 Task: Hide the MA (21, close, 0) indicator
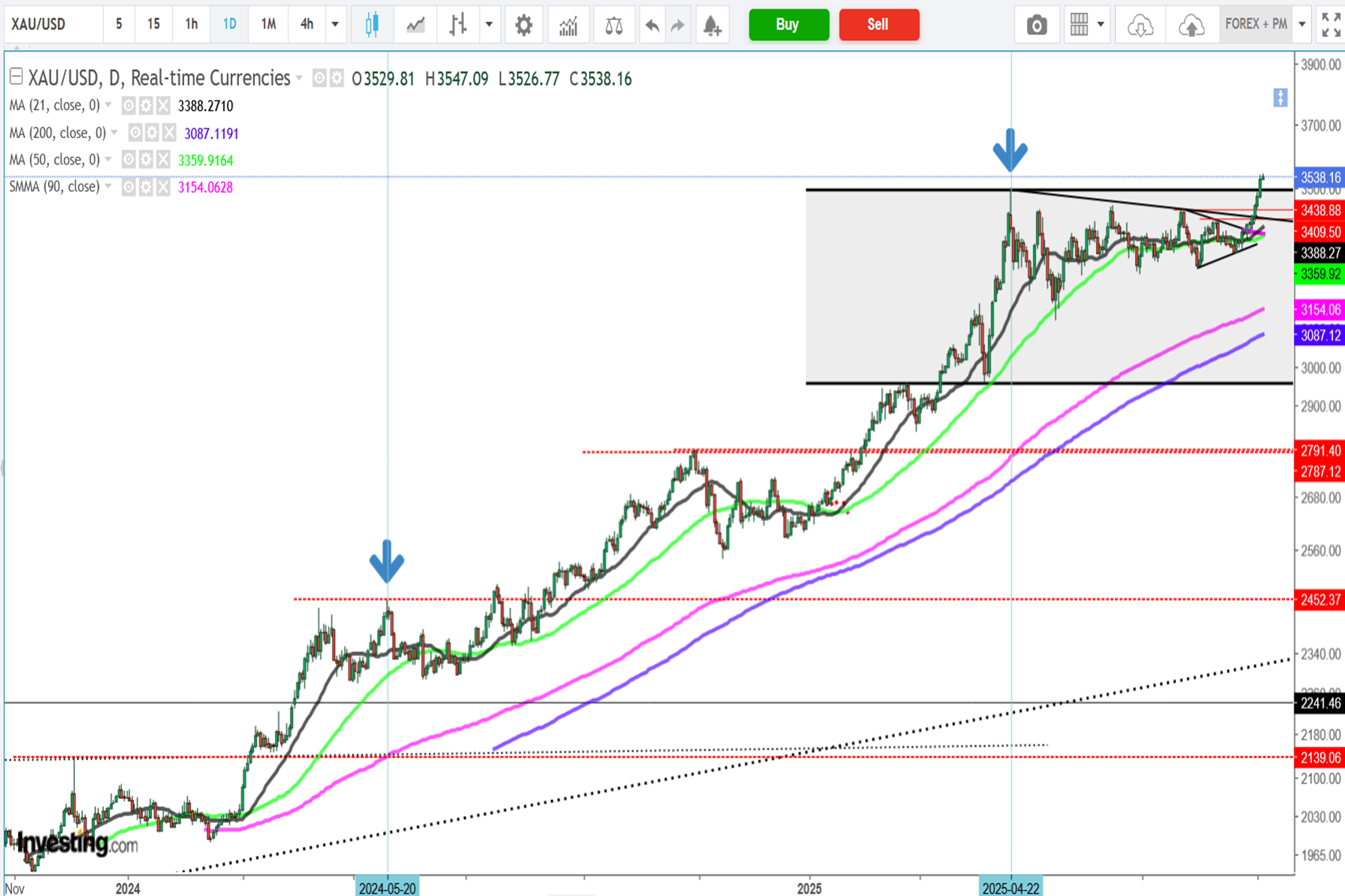coord(129,106)
